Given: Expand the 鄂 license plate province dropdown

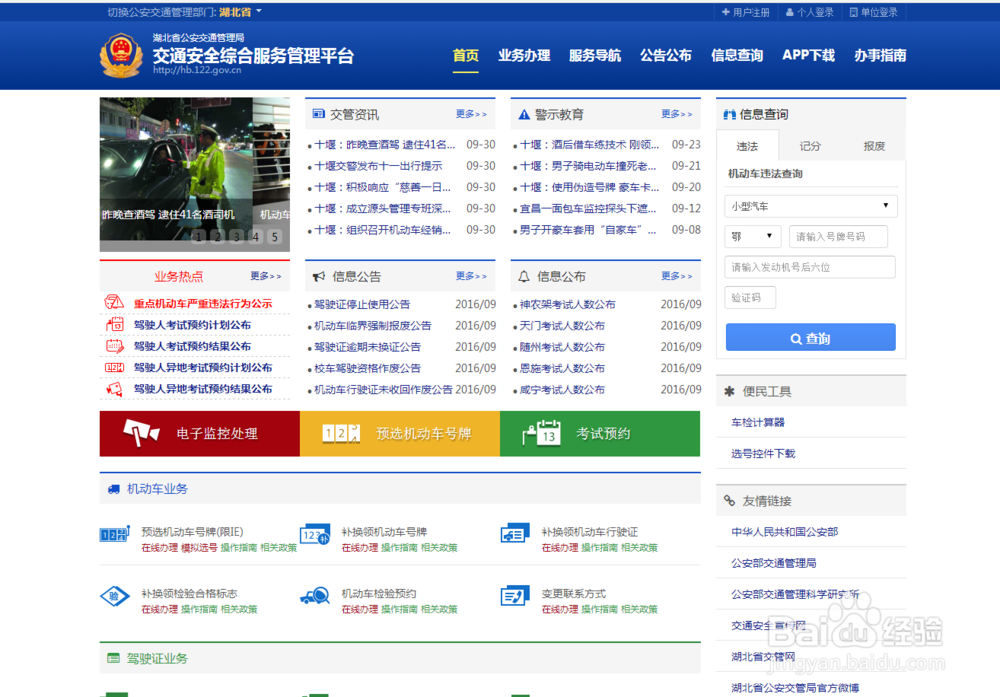Looking at the screenshot, I should [752, 235].
